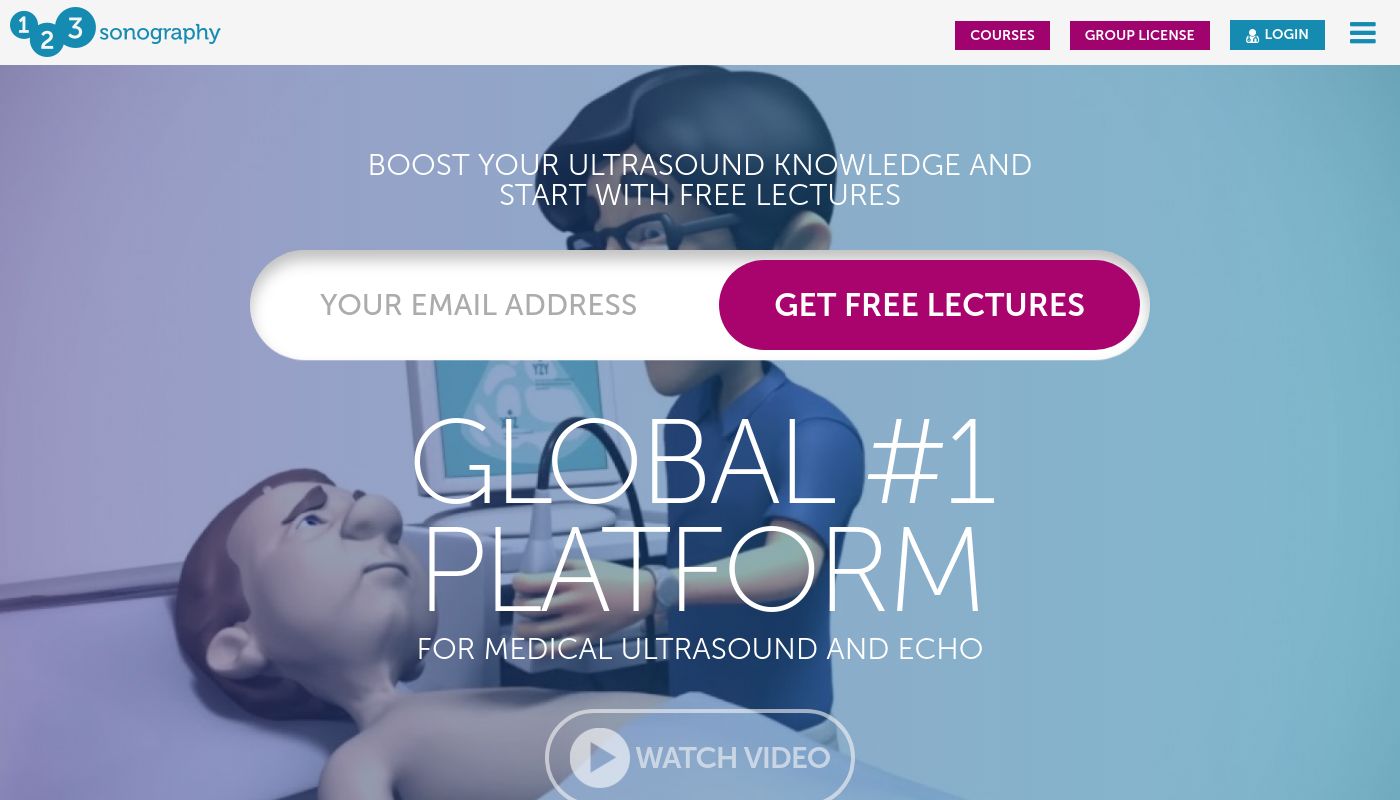This screenshot has height=800, width=1400.
Task: Click the play icon in Watch Video
Action: [600, 757]
